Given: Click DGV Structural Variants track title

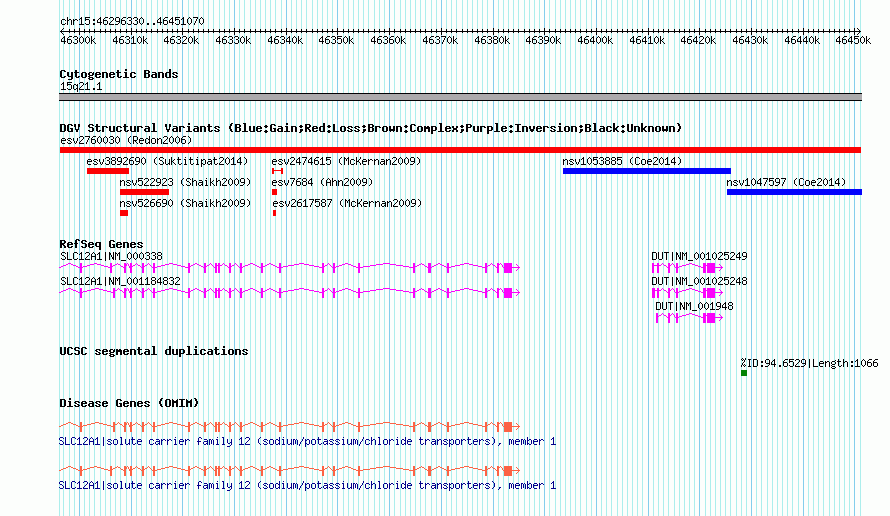Looking at the screenshot, I should pos(371,128).
